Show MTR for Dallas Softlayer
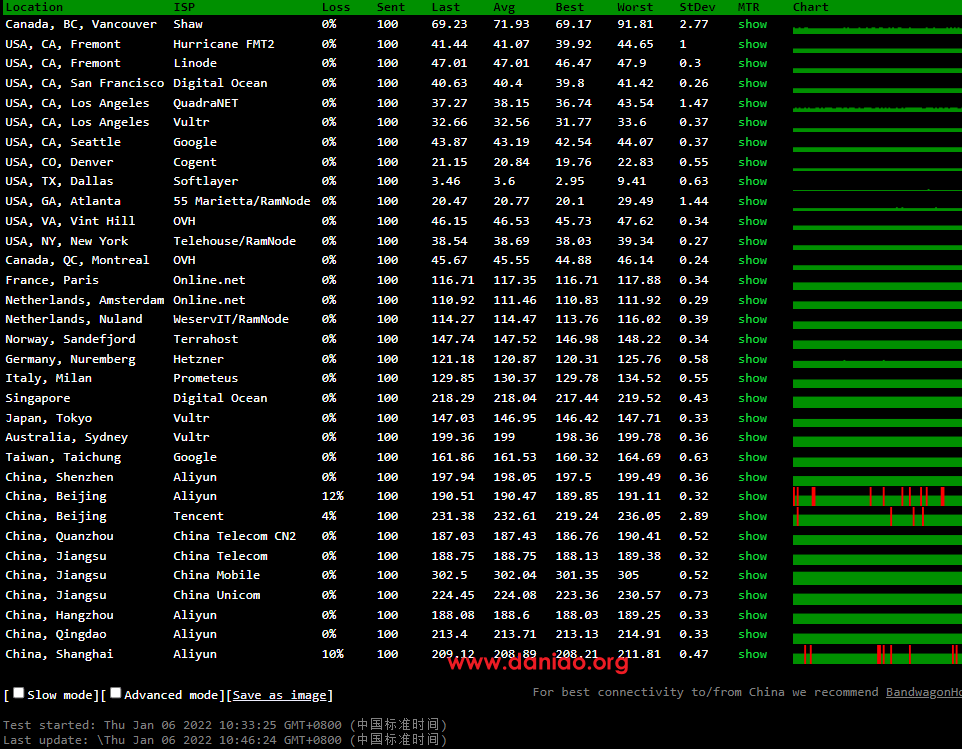Image resolution: width=962 pixels, height=749 pixels. [752, 181]
